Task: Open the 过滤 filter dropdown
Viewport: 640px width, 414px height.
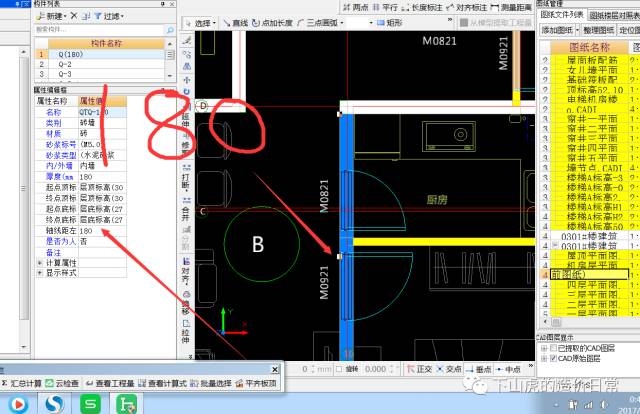Action: [111, 18]
